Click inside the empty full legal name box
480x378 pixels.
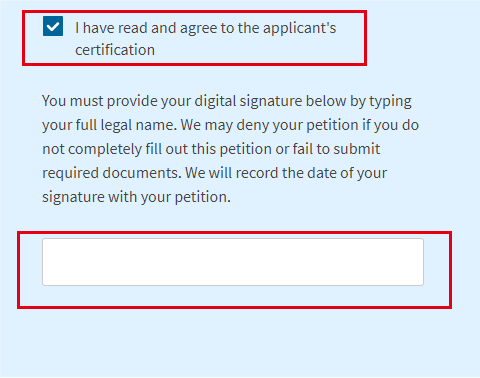coord(233,262)
